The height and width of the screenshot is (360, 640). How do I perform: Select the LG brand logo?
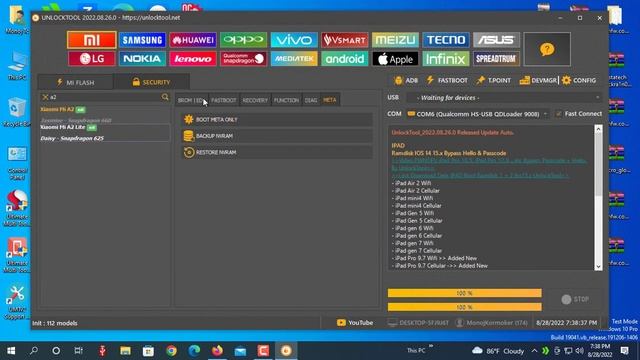(x=92, y=59)
